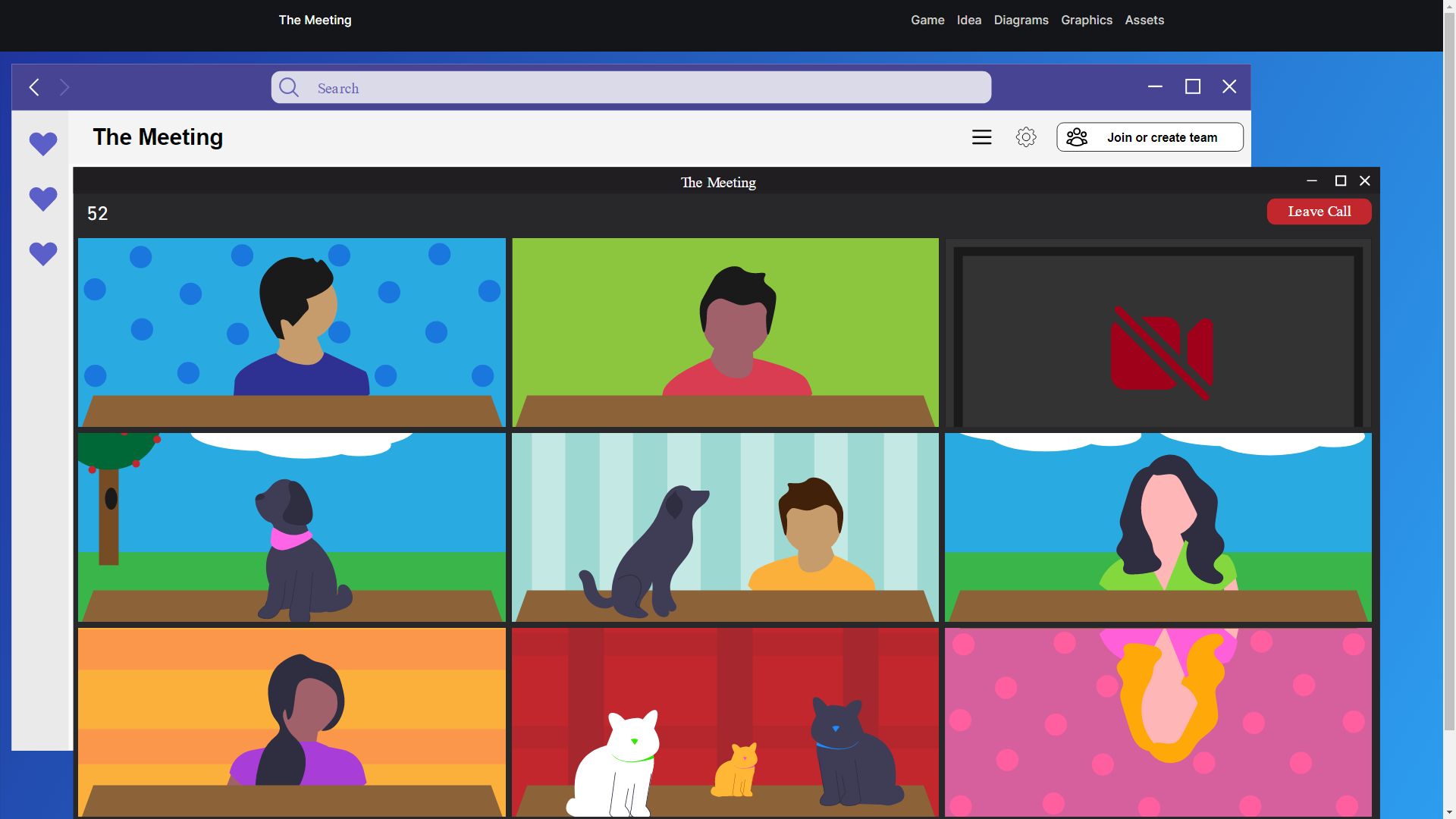Click the bottom heart sidebar icon
Viewport: 1456px width, 819px height.
[x=43, y=253]
